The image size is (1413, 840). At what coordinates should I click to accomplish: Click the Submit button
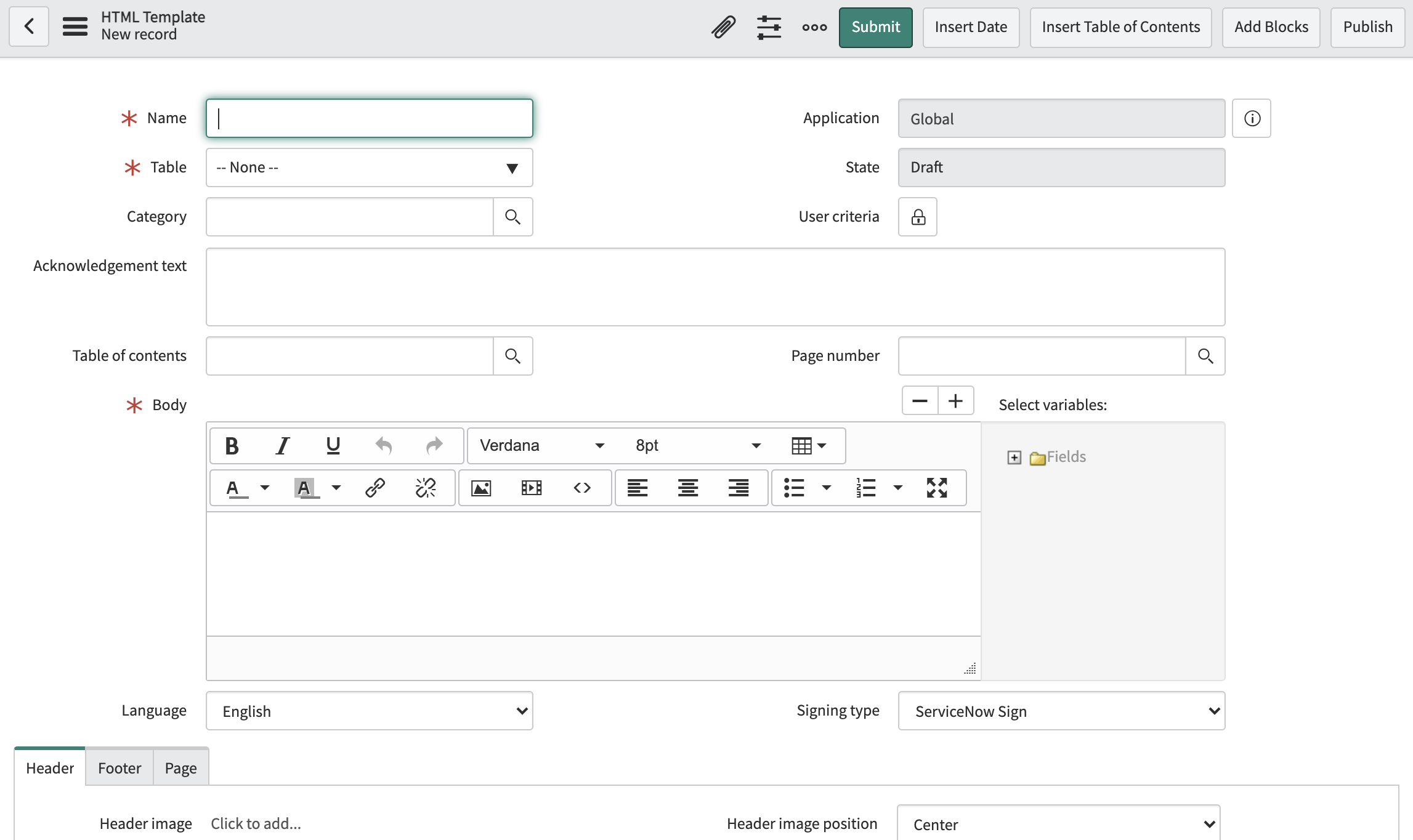coord(875,27)
